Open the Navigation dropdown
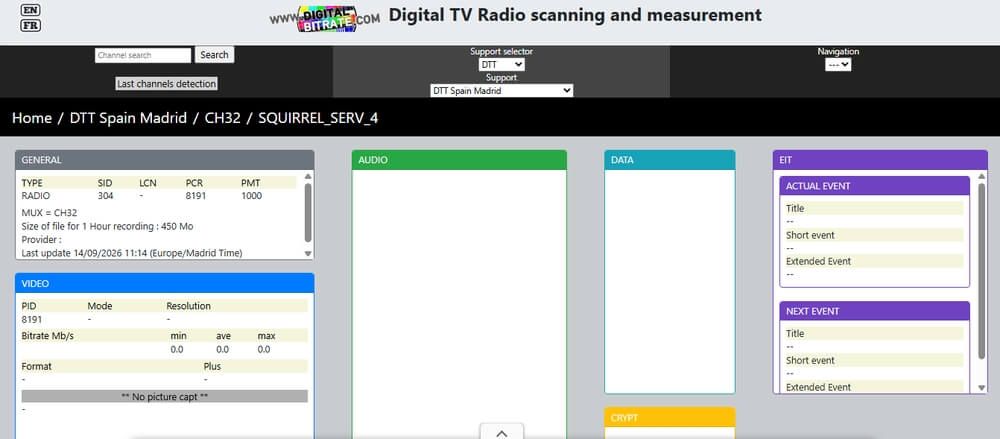 [838, 64]
